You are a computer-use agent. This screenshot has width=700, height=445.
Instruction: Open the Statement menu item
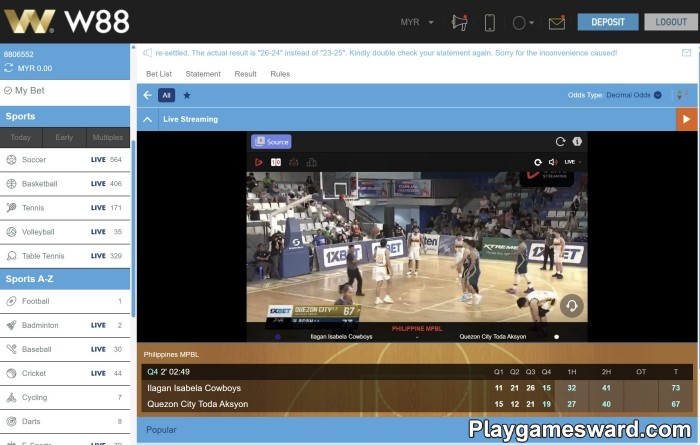(x=203, y=74)
